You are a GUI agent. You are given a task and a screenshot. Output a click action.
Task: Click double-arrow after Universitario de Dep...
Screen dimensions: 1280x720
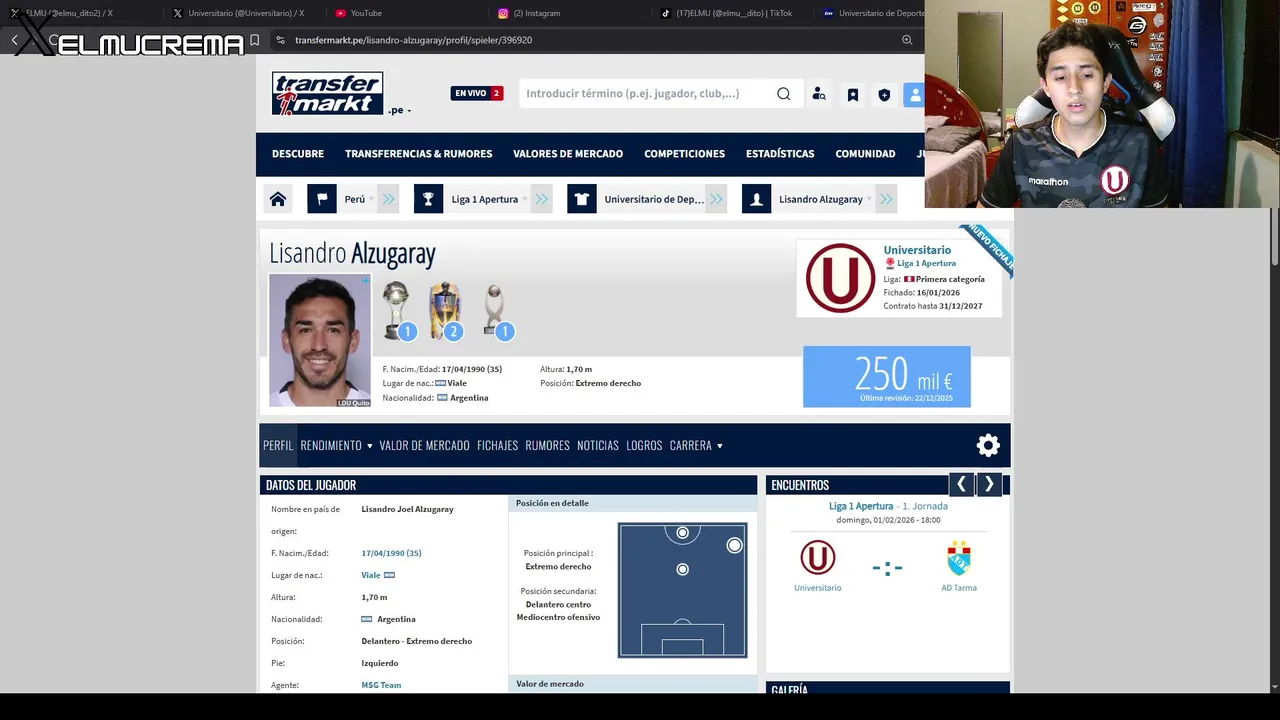[x=716, y=199]
